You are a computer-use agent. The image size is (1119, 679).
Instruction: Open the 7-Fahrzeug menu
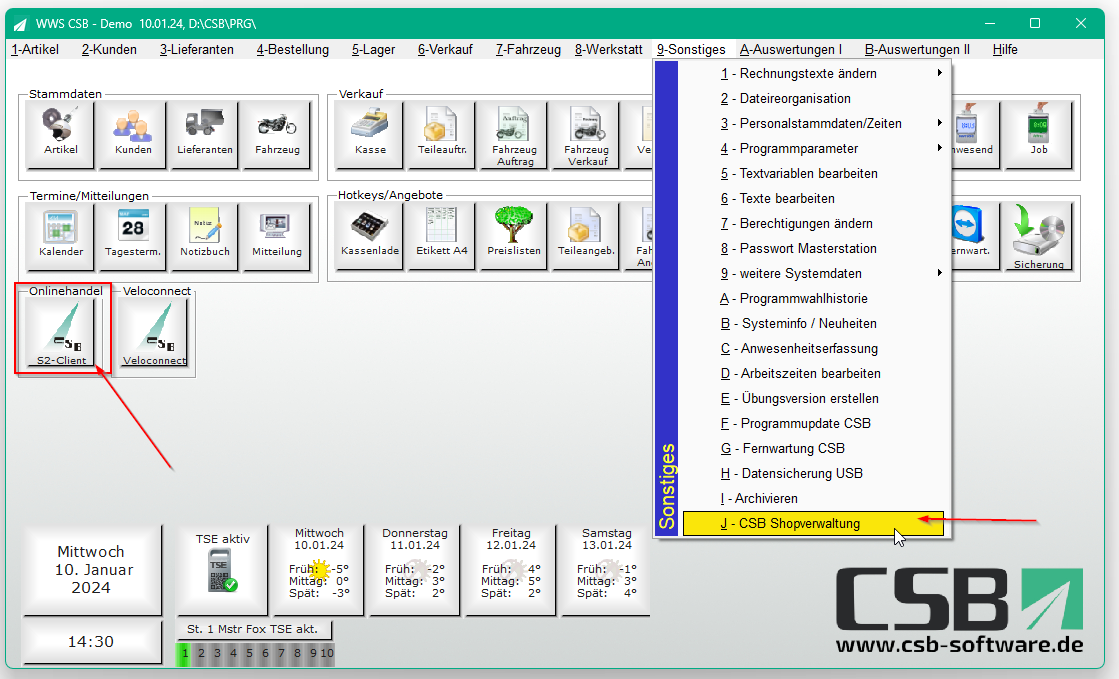click(528, 49)
